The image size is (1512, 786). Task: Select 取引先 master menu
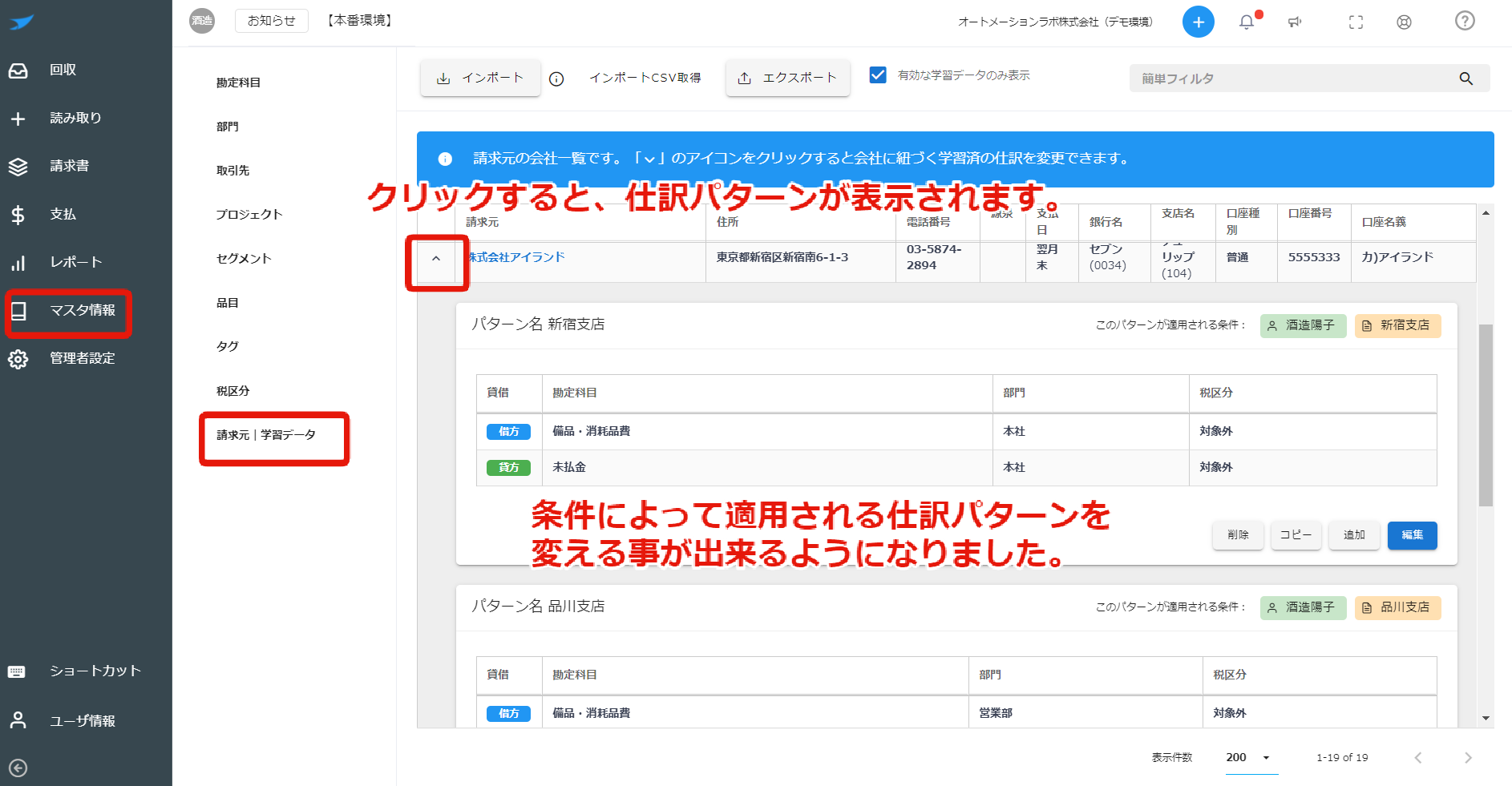pos(232,171)
